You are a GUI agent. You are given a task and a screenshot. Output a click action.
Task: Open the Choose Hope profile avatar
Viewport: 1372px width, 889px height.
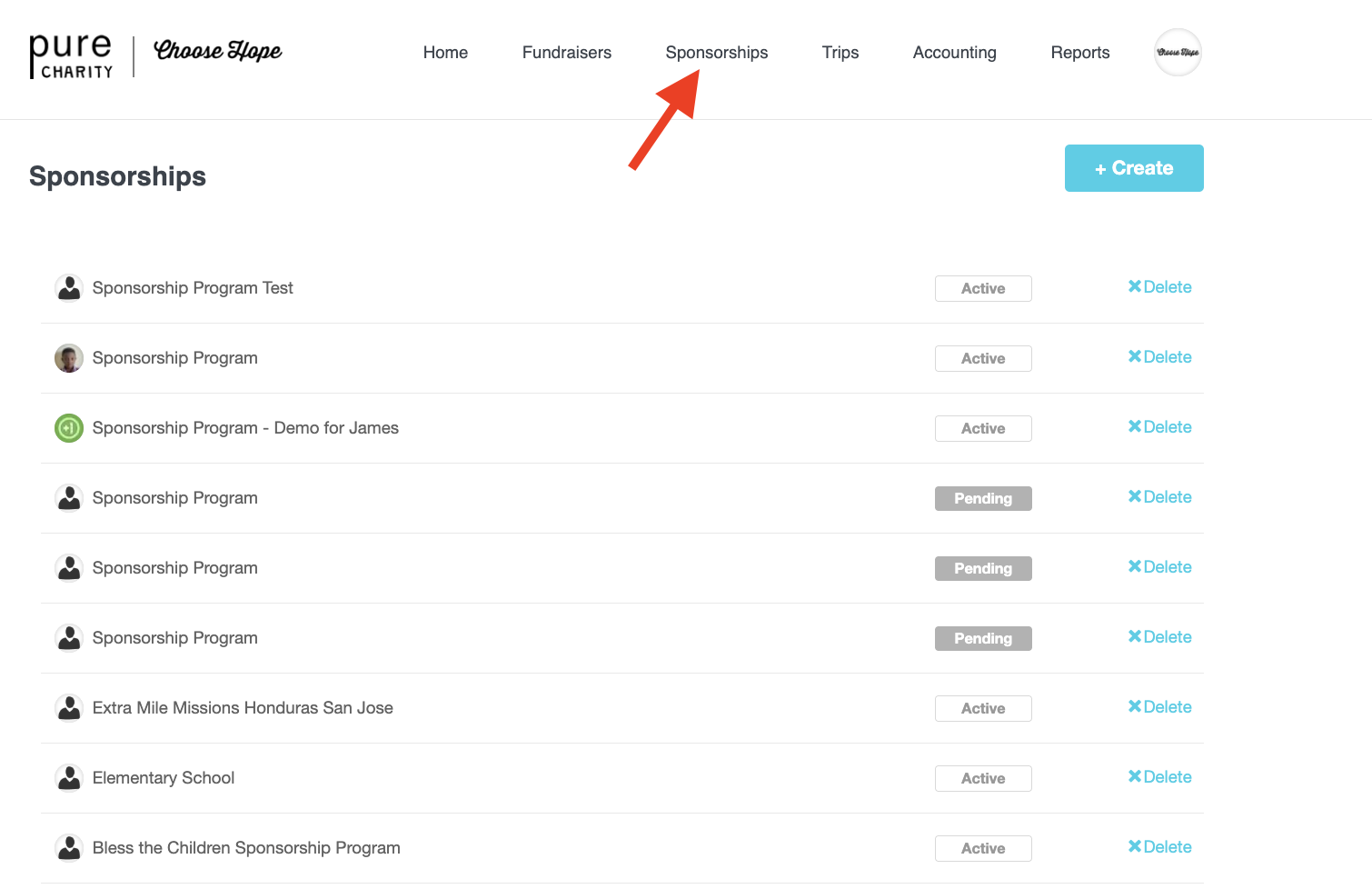point(1178,53)
